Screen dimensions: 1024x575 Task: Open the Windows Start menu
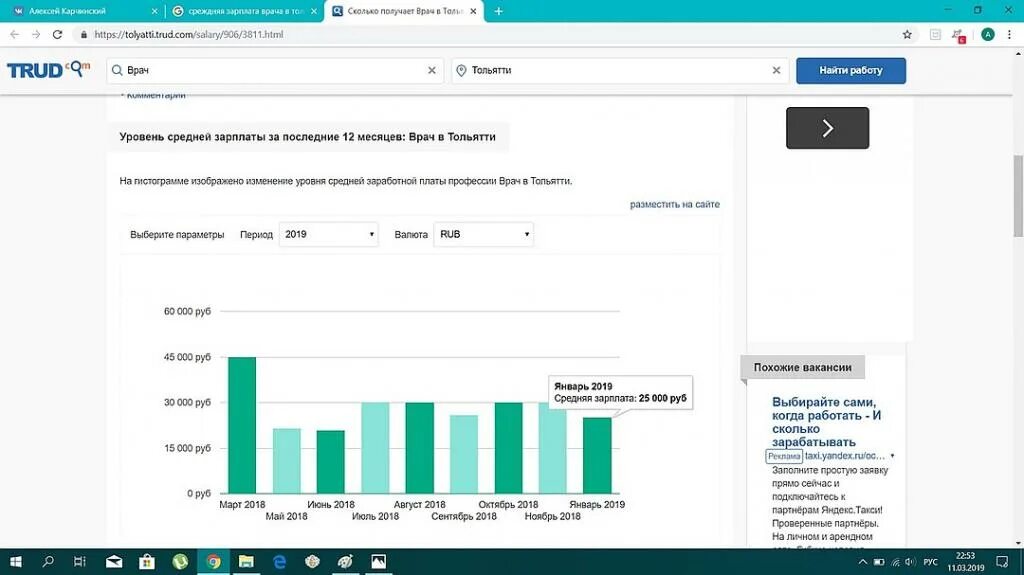[x=16, y=562]
